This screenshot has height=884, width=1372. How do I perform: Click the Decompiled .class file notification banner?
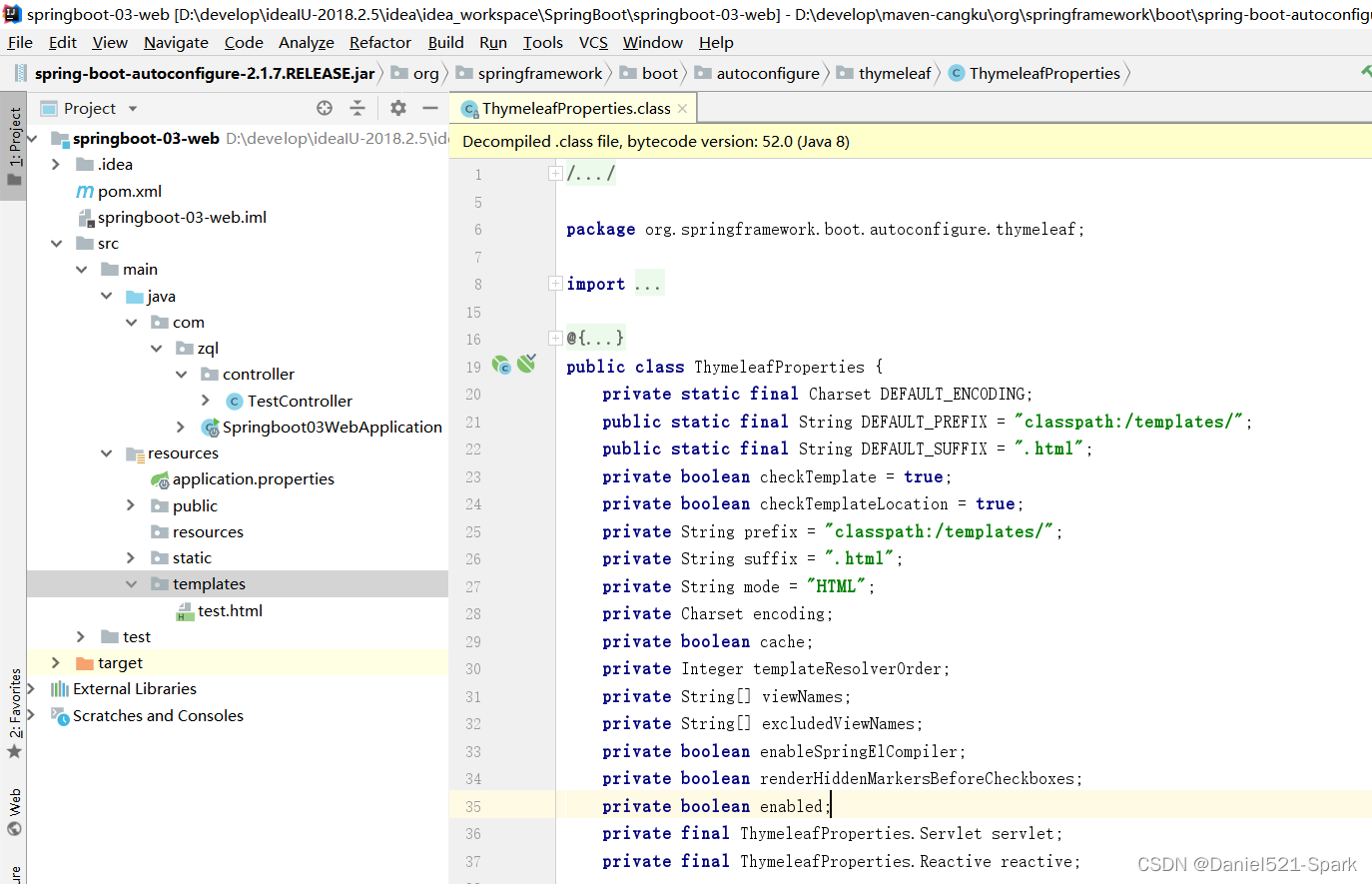coord(911,141)
